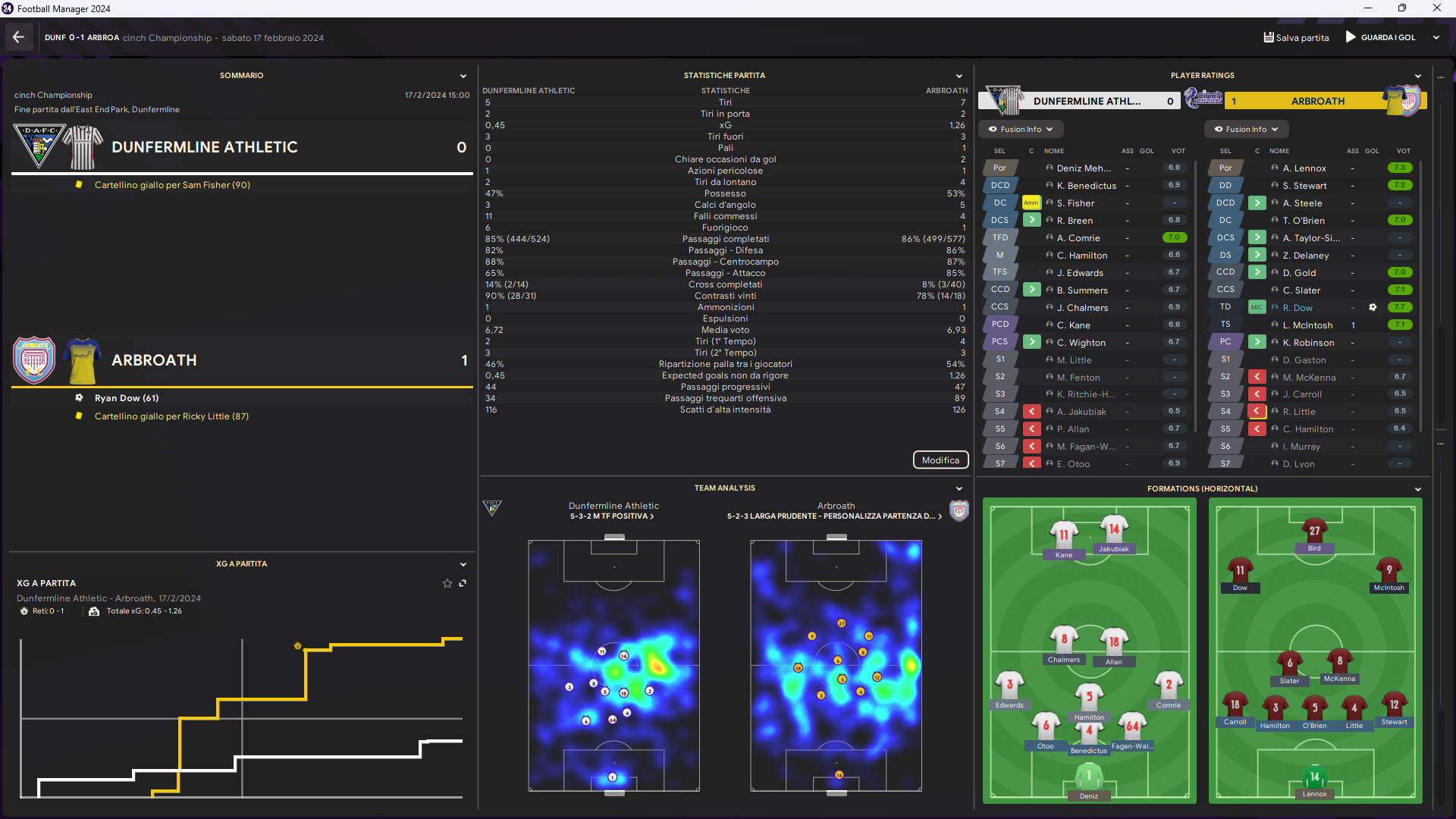1456x819 pixels.
Task: Click the Amm yellow card icon for S. Fisher
Action: 1031,203
